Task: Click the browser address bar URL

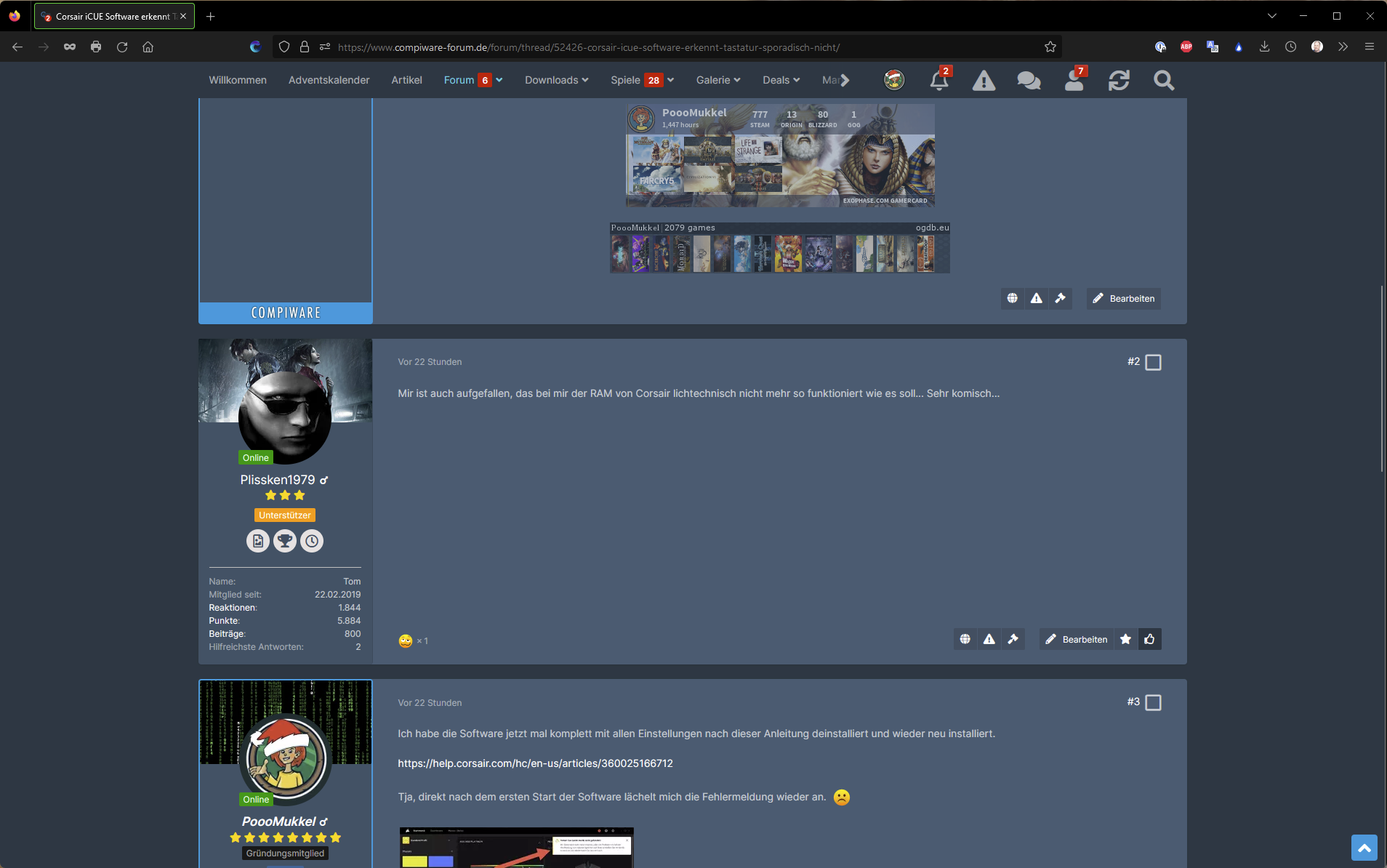Action: pos(589,47)
